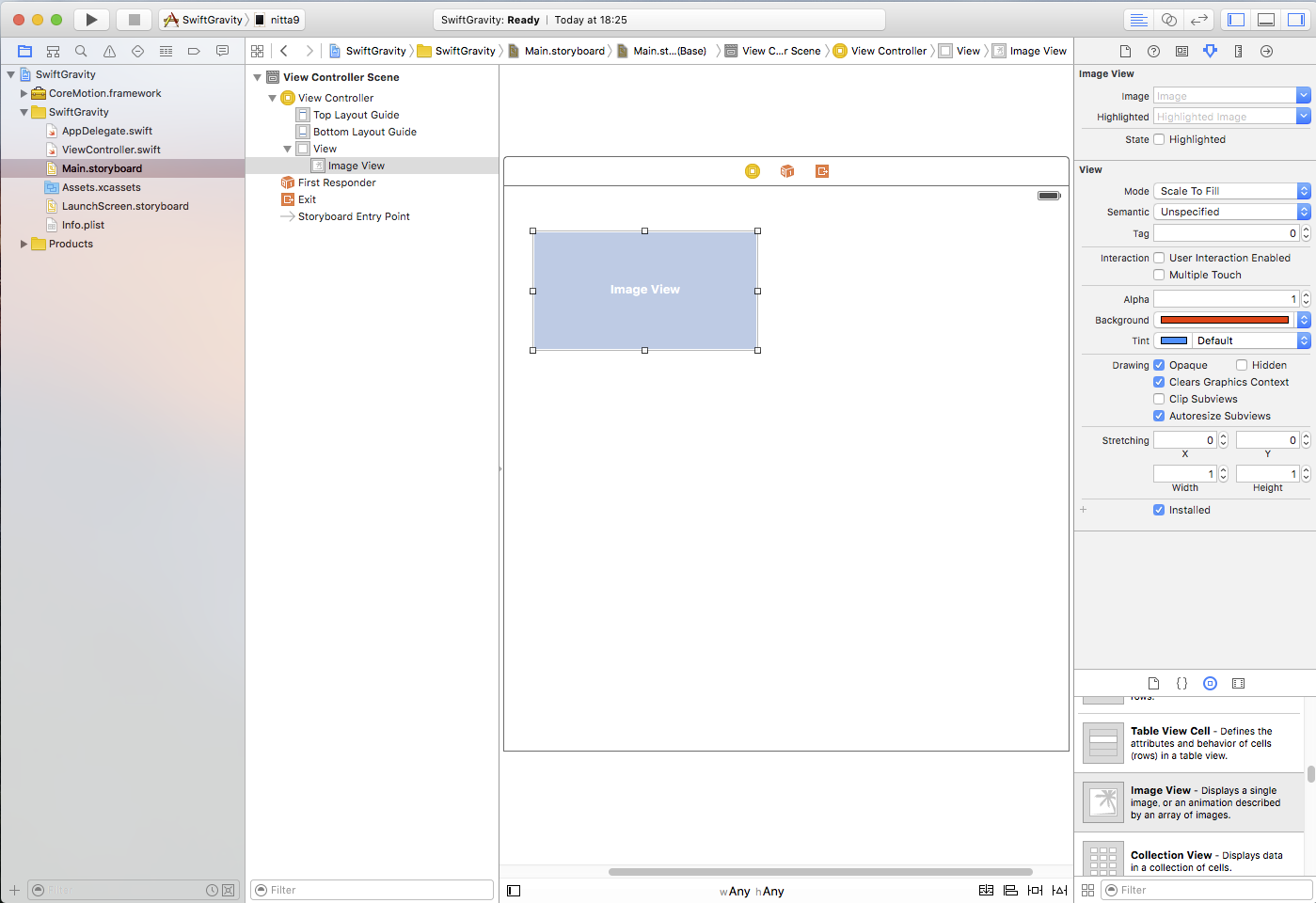Viewport: 1316px width, 903px height.
Task: Show the Object library
Action: point(1210,684)
